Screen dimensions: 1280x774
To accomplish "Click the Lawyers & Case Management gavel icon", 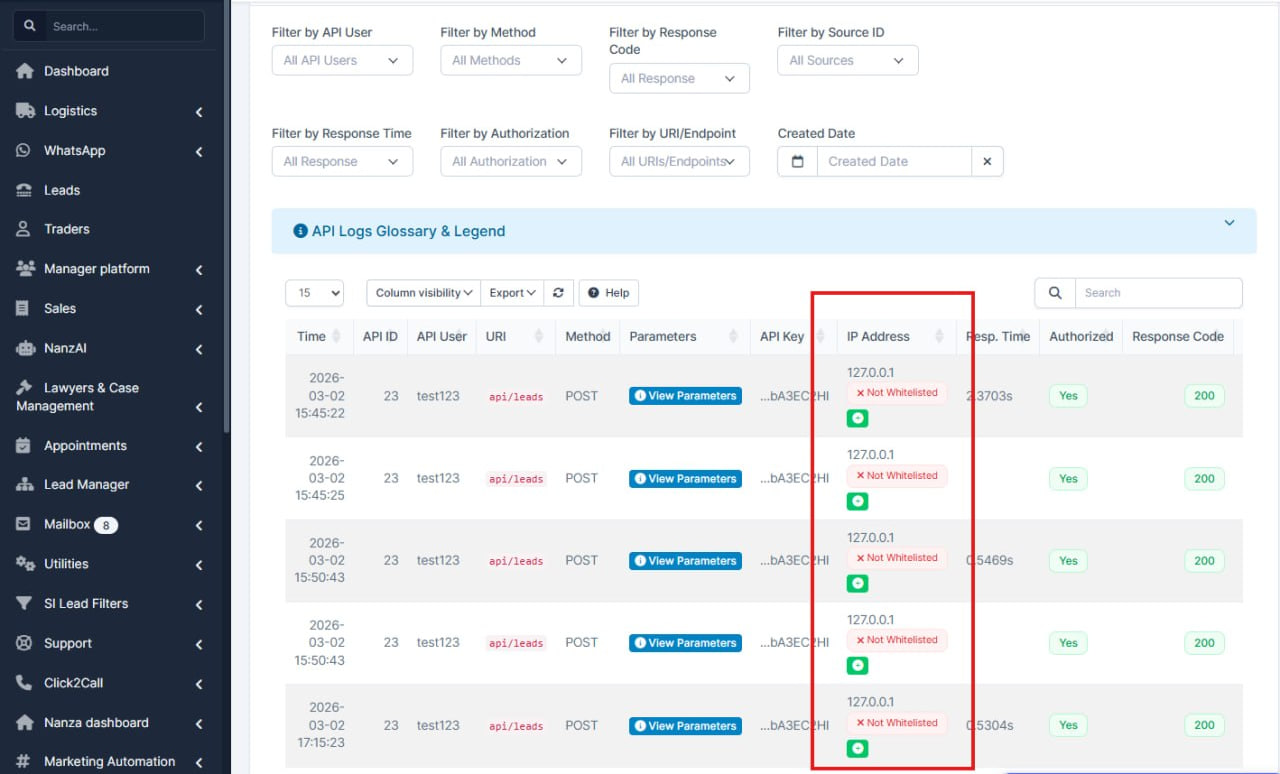I will point(25,388).
